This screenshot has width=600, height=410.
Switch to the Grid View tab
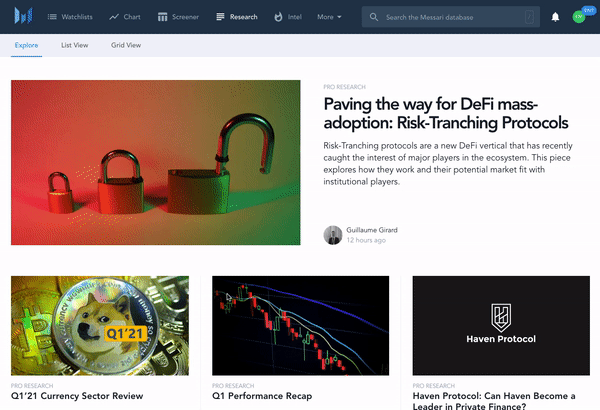(126, 45)
